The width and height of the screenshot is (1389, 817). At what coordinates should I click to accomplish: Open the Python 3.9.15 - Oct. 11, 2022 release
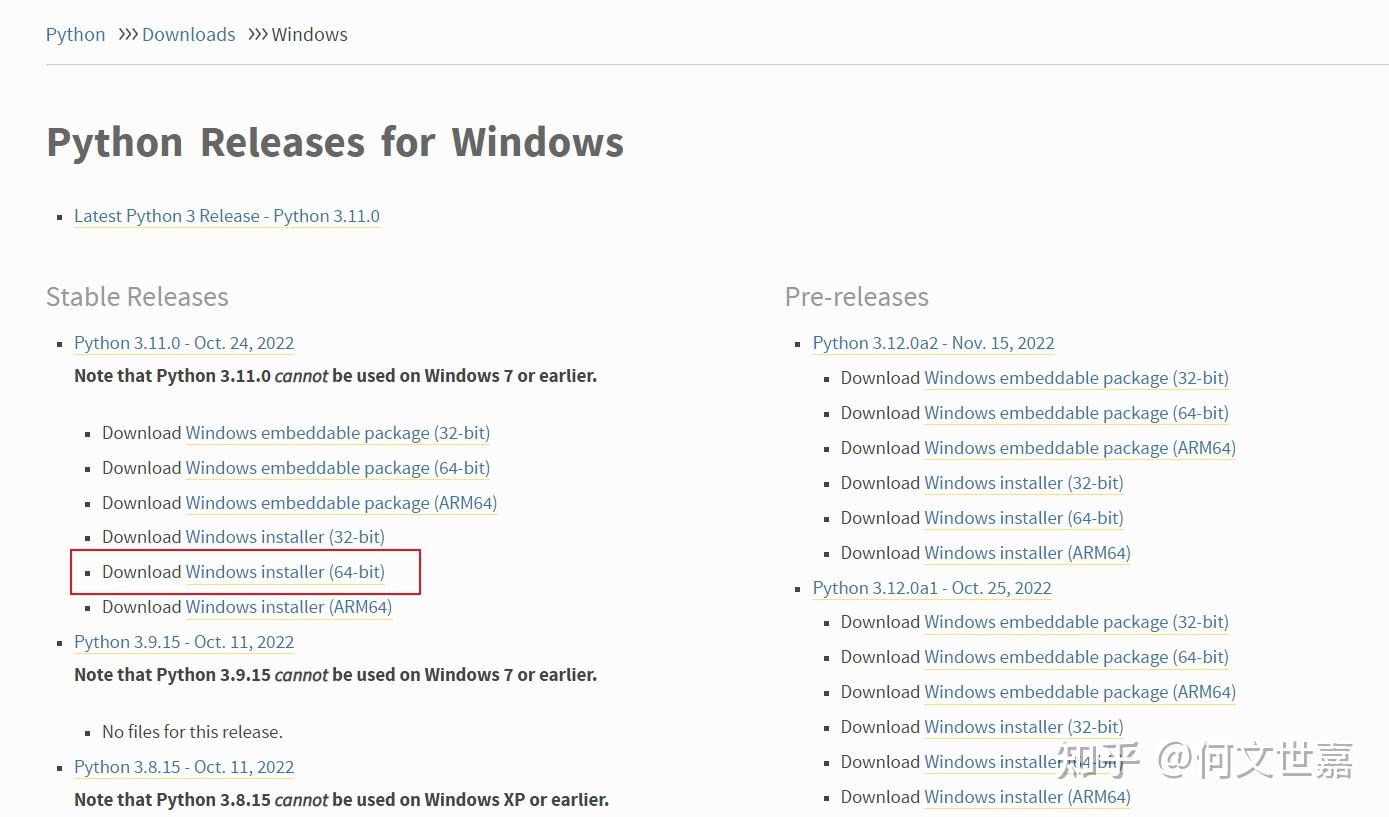pos(184,642)
